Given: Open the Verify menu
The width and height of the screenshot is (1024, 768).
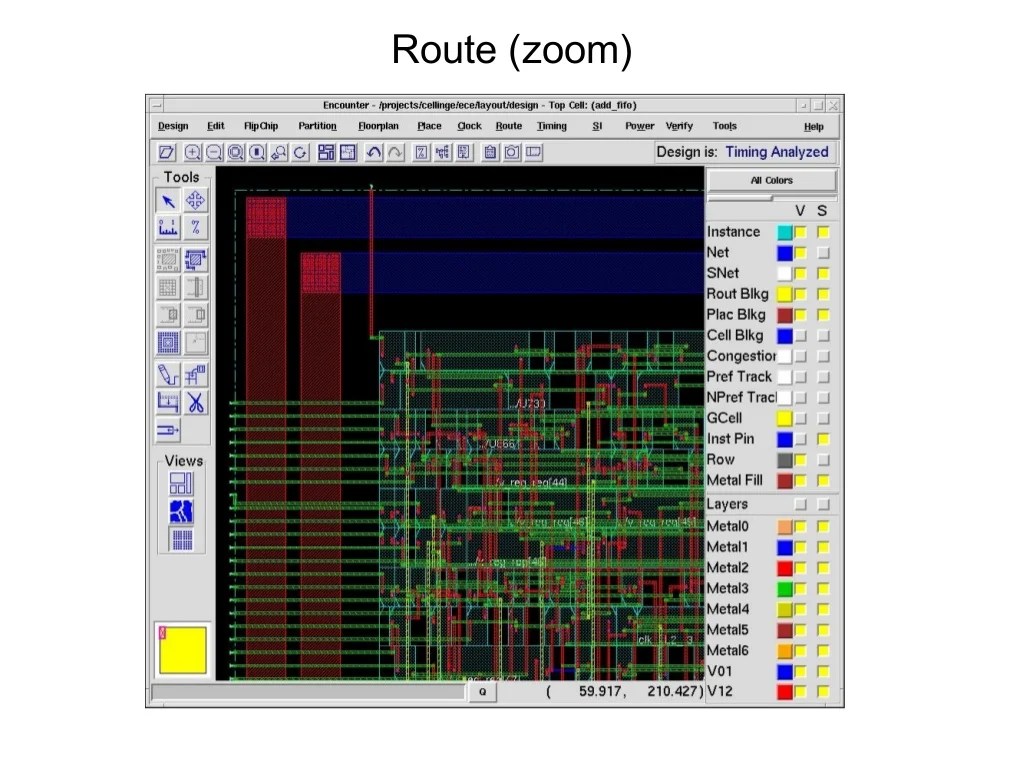Looking at the screenshot, I should click(679, 126).
